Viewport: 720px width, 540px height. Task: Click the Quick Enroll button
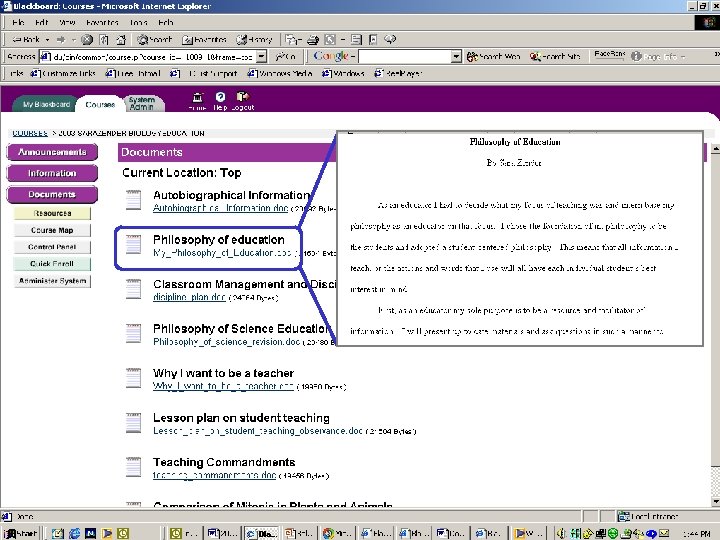pyautogui.click(x=52, y=264)
